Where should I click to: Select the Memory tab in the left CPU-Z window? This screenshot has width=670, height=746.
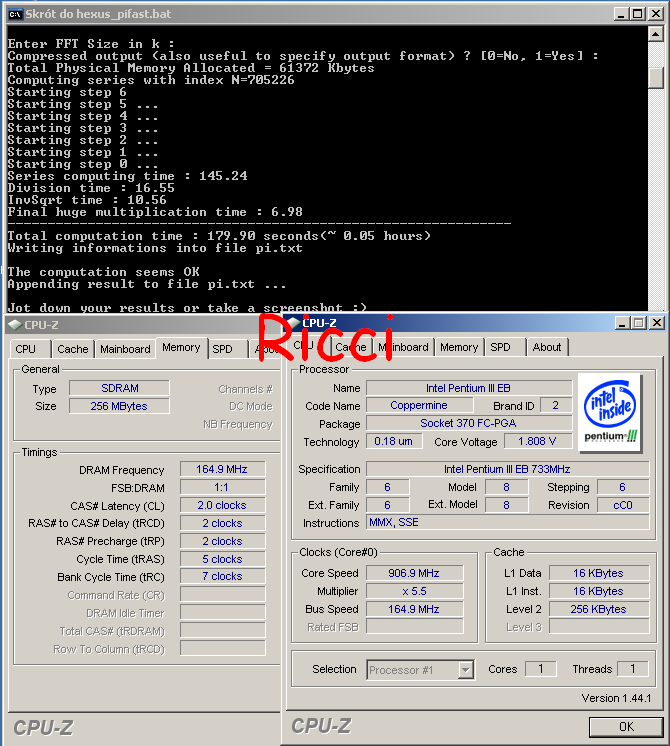(181, 347)
